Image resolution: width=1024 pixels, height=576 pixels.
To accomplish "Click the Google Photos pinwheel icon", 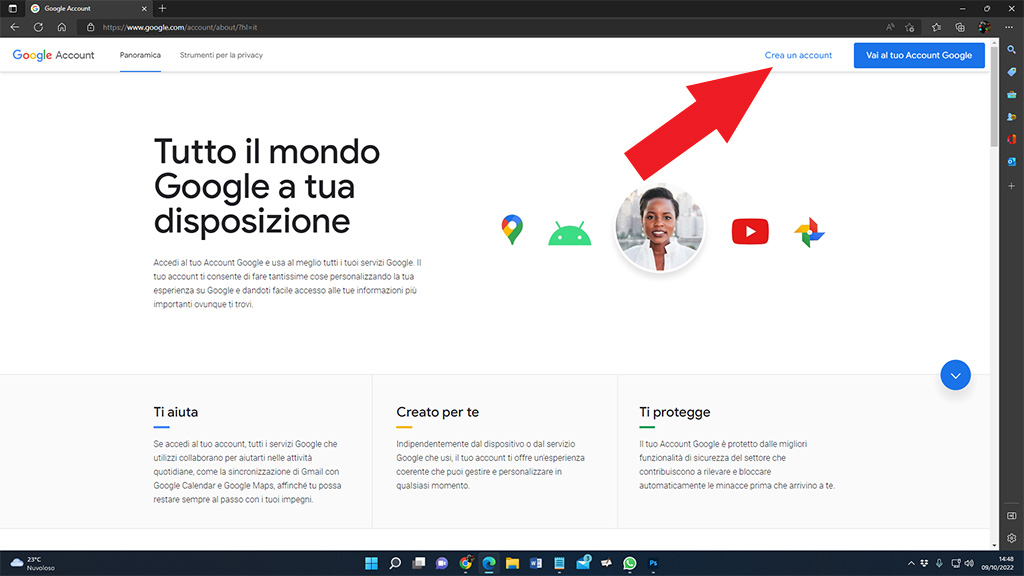I will coord(809,232).
